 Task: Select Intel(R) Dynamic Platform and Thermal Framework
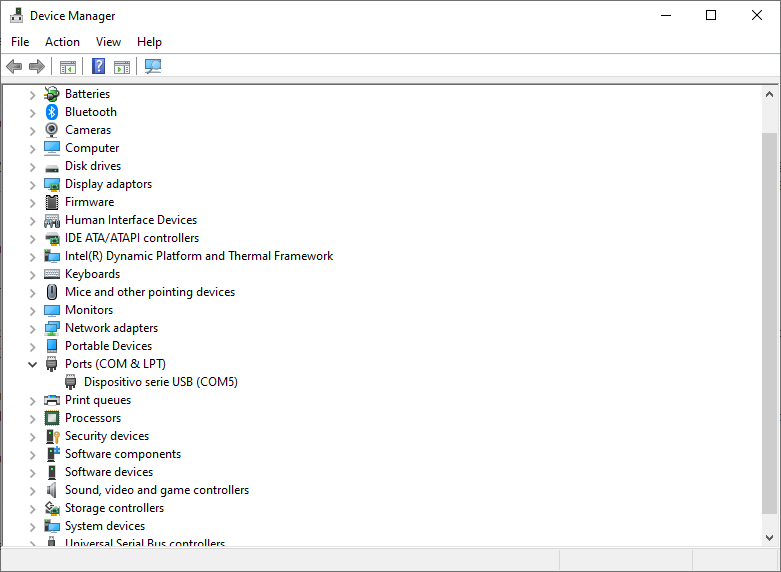tap(199, 256)
